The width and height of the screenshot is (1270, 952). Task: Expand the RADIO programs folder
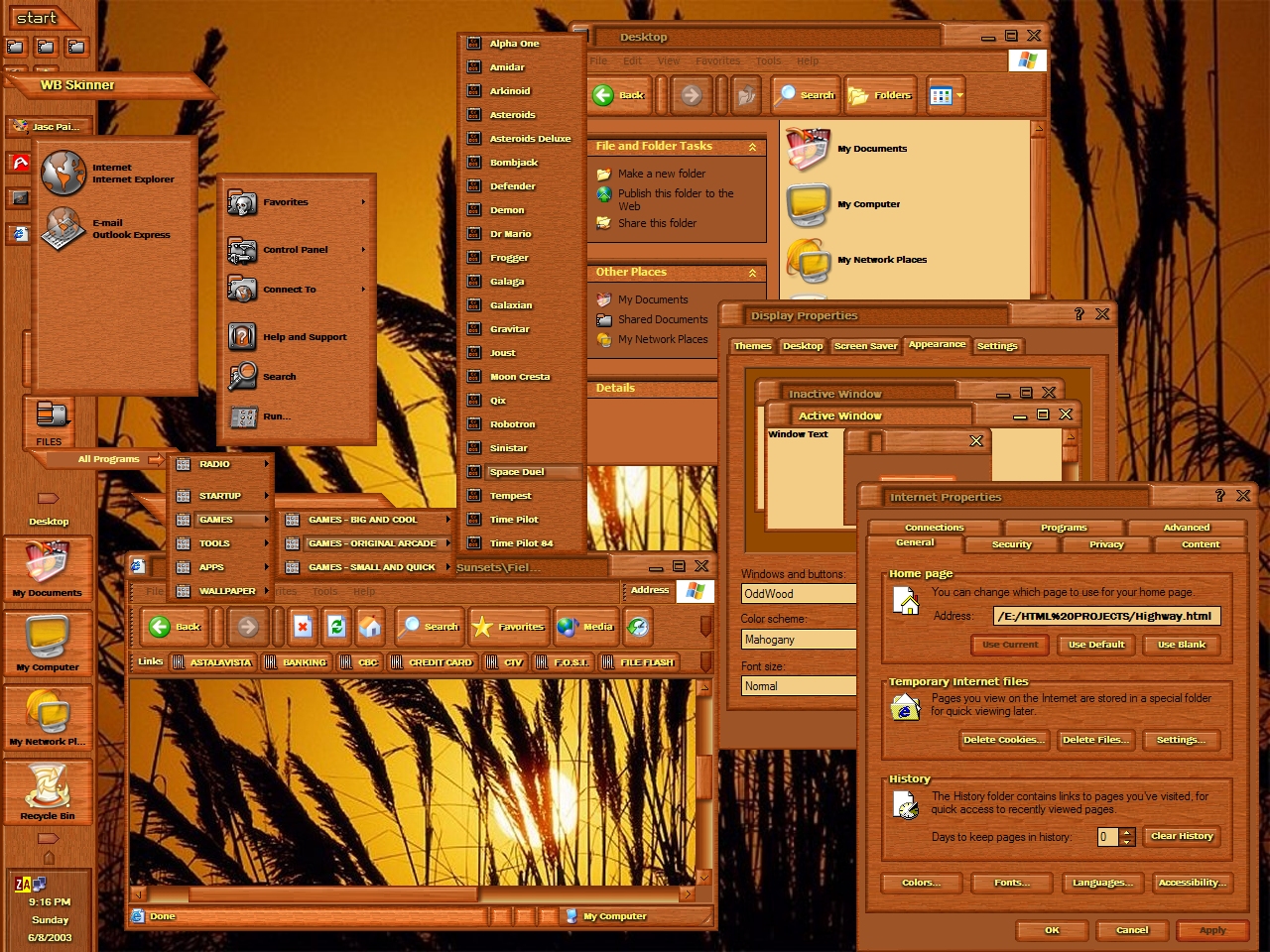click(x=220, y=464)
